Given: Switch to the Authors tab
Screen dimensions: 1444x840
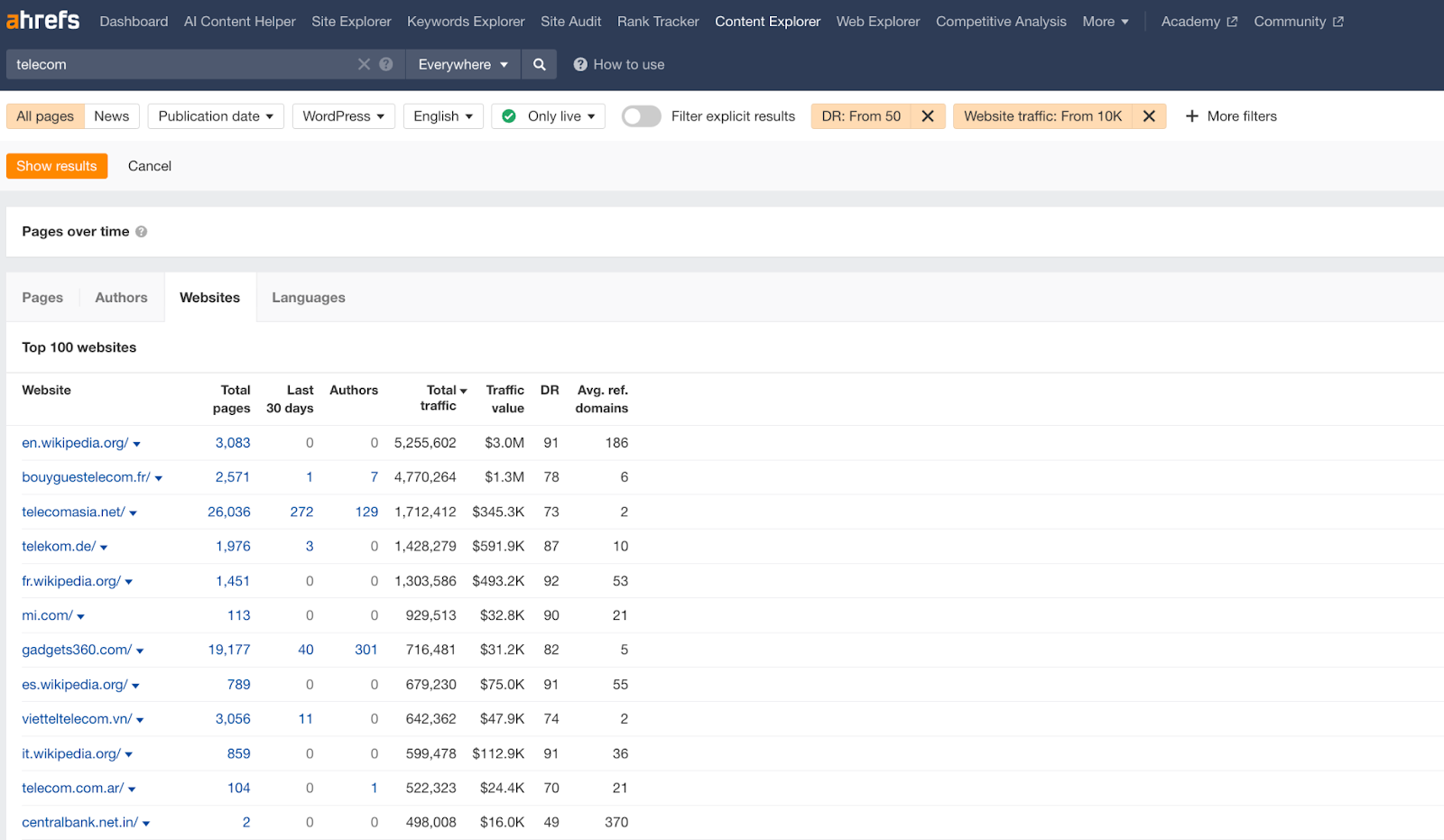Looking at the screenshot, I should pos(121,298).
